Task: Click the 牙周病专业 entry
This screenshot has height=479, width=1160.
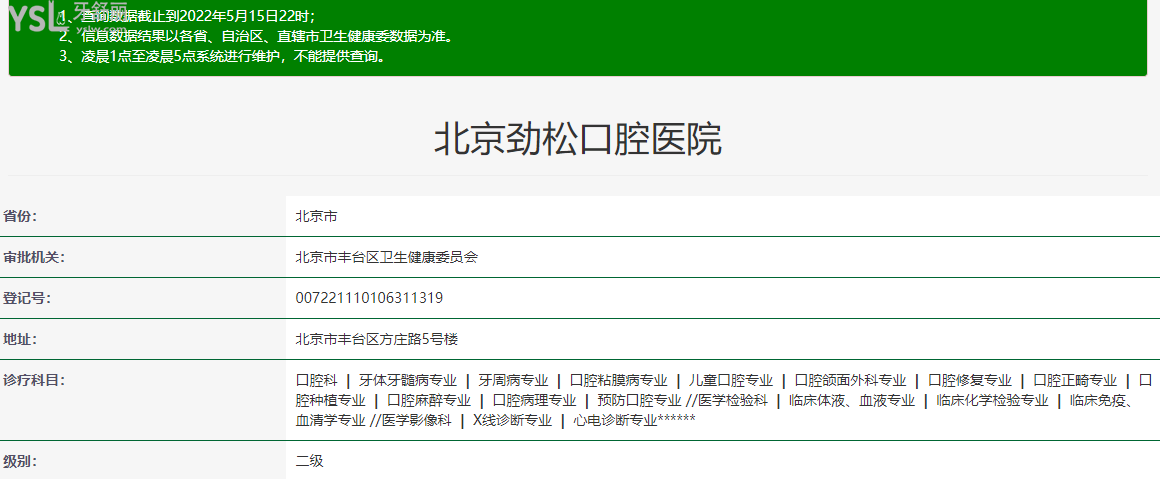Action: tap(513, 381)
